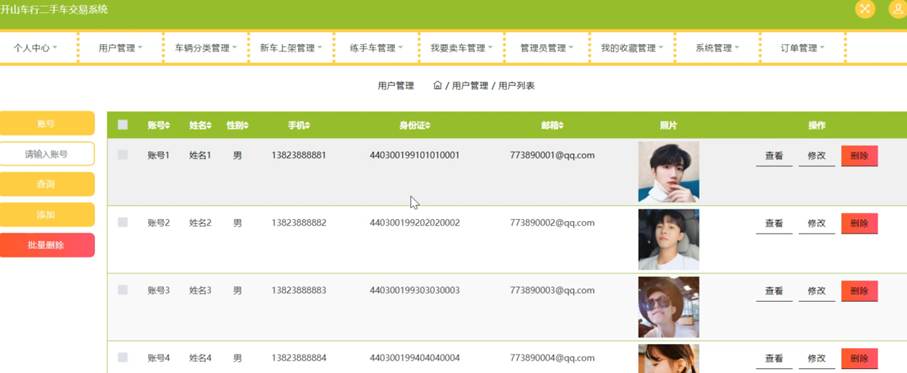The width and height of the screenshot is (907, 373).
Task: Select email 773890003@qq.com
Action: point(552,290)
